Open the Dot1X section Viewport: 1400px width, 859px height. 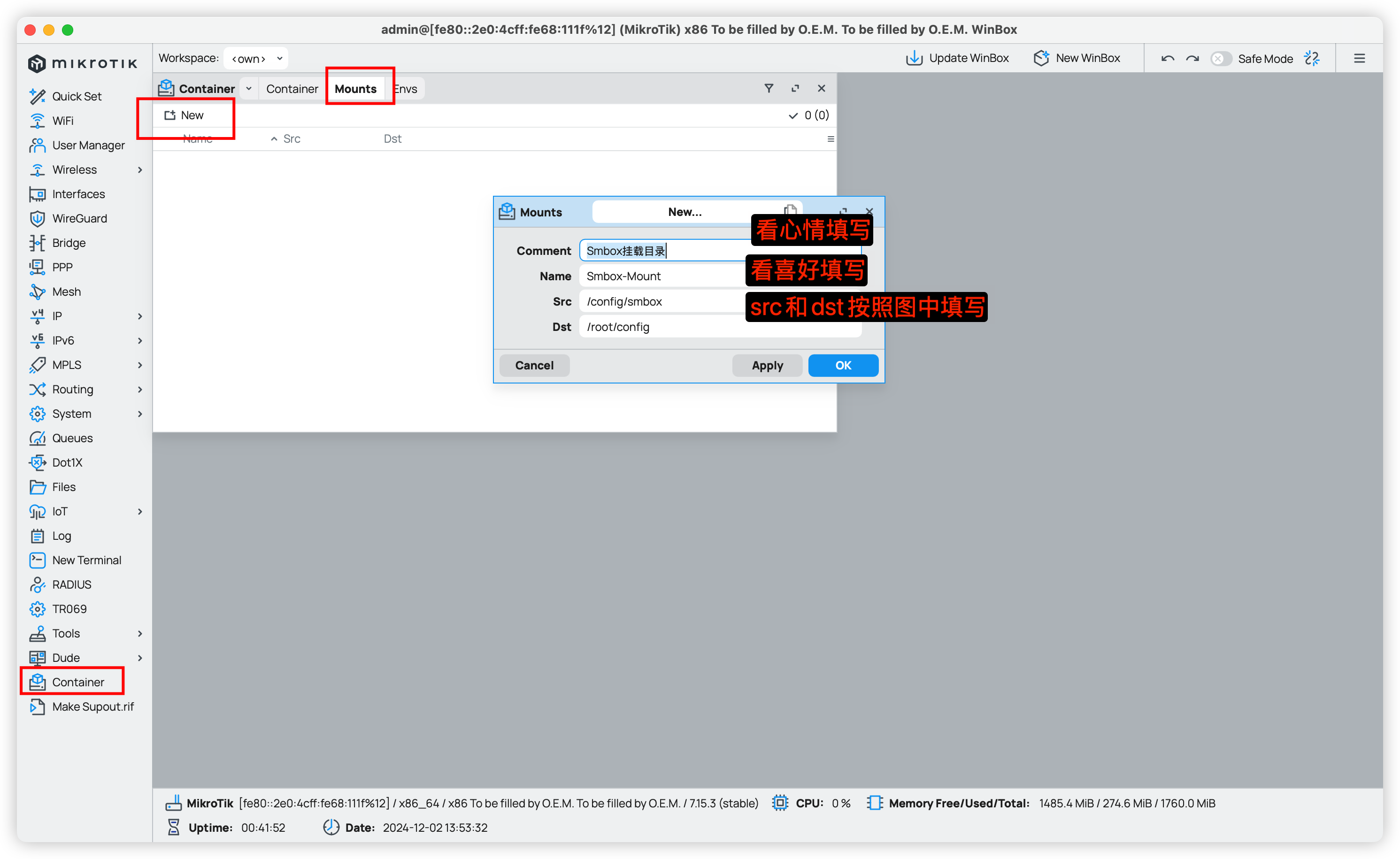click(67, 462)
